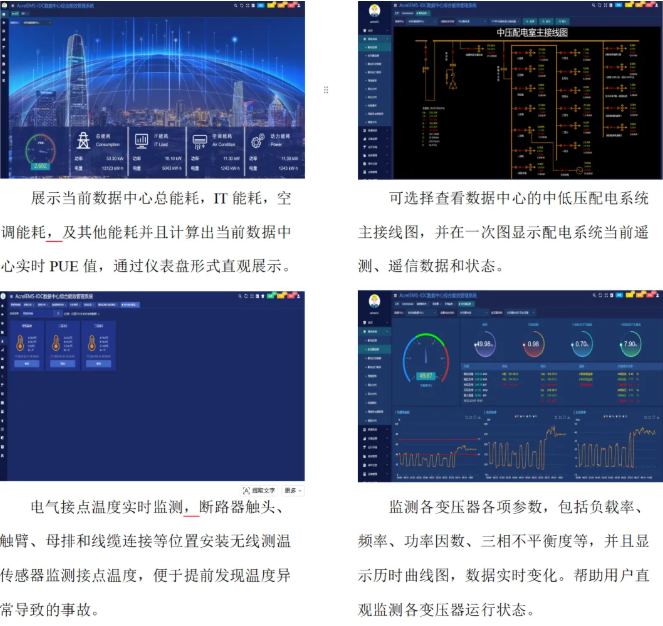The image size is (663, 626).
Task: Click the highlighted active tab in the temperature screenshot
Action: [x=130, y=305]
